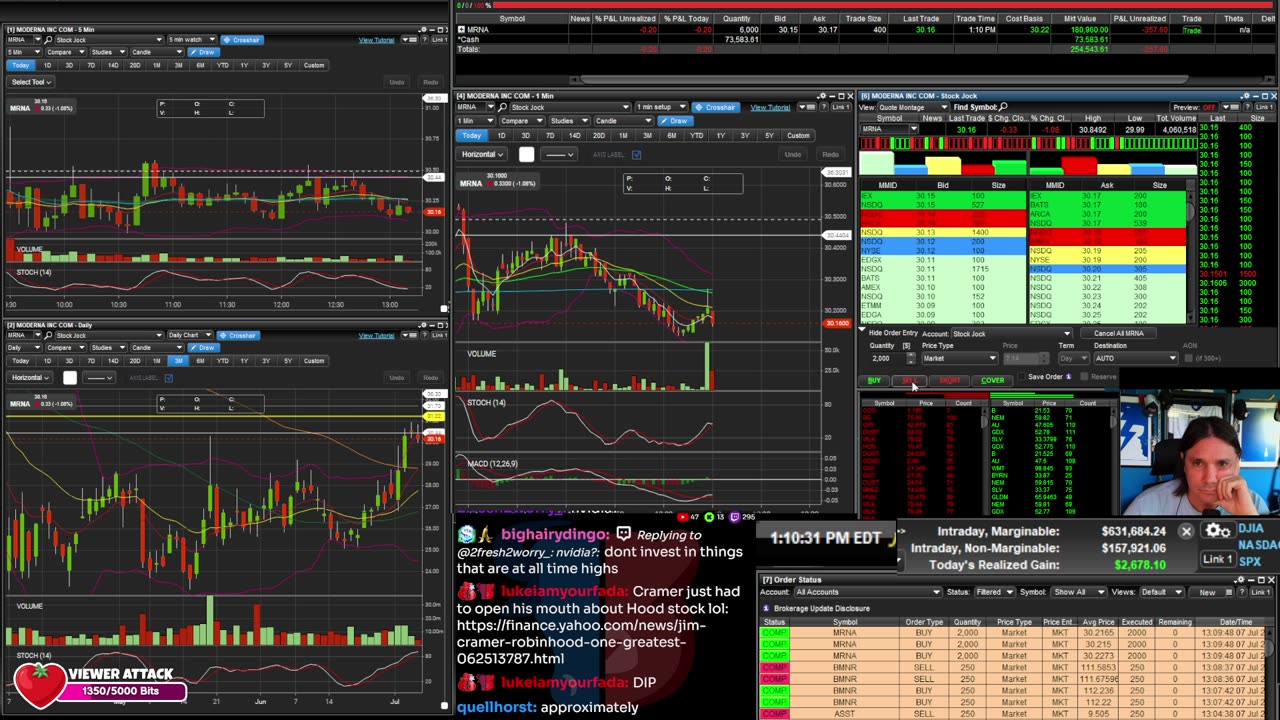Screen dimensions: 1280x720
Task: Click Find Symbol search icon in Stock Jock window
Action: pyautogui.click(x=1003, y=107)
